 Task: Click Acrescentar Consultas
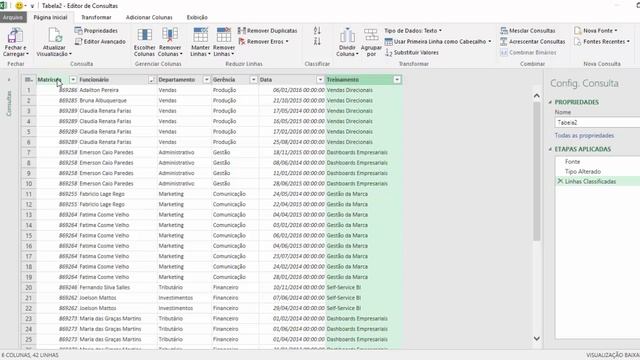tap(533, 42)
